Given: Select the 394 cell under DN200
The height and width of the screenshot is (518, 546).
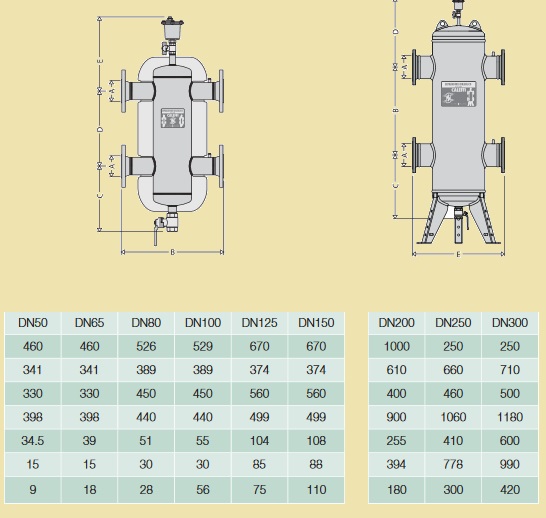Looking at the screenshot, I should coord(397,464).
